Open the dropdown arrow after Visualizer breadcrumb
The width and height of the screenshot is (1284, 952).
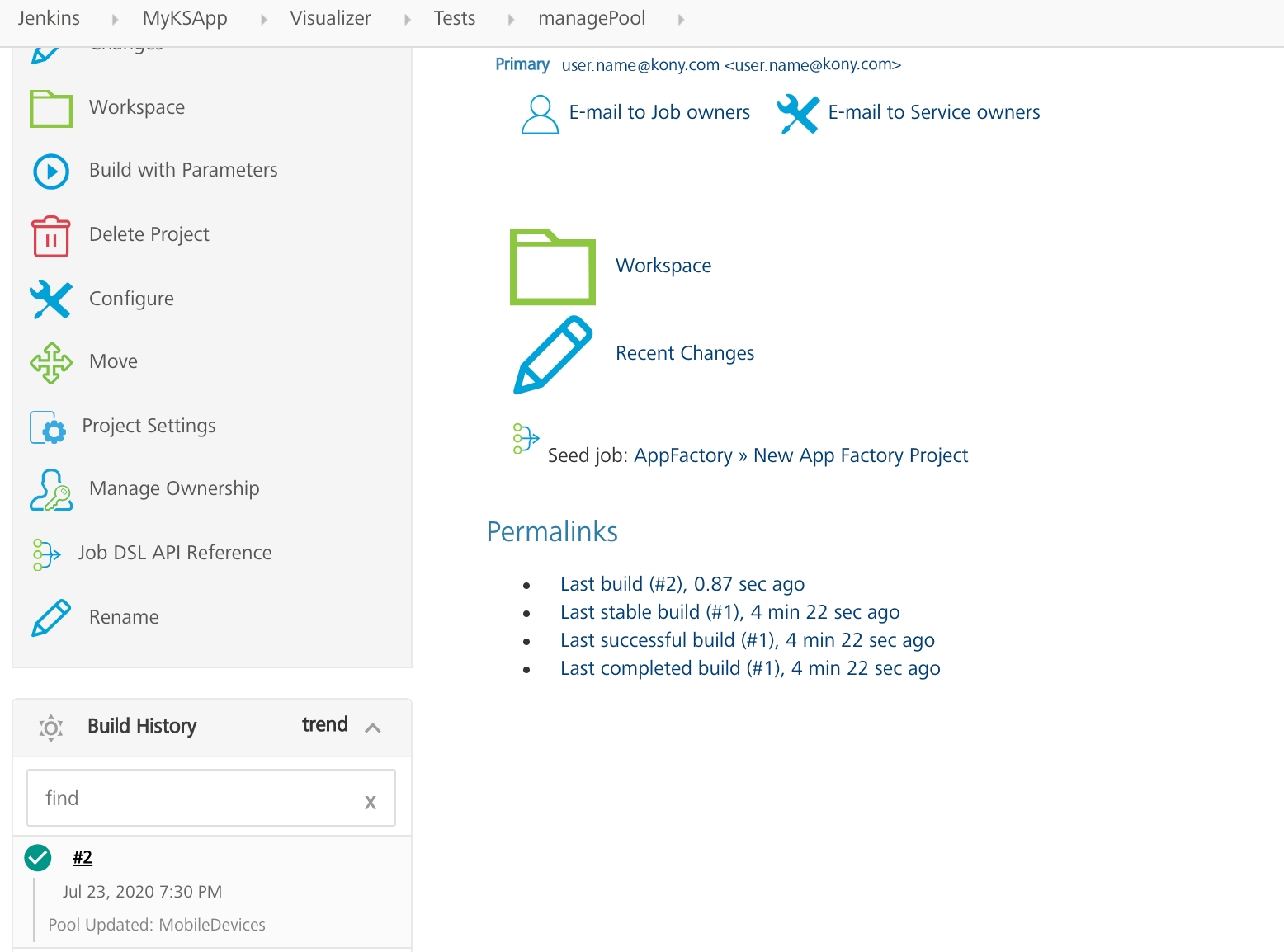(x=408, y=19)
